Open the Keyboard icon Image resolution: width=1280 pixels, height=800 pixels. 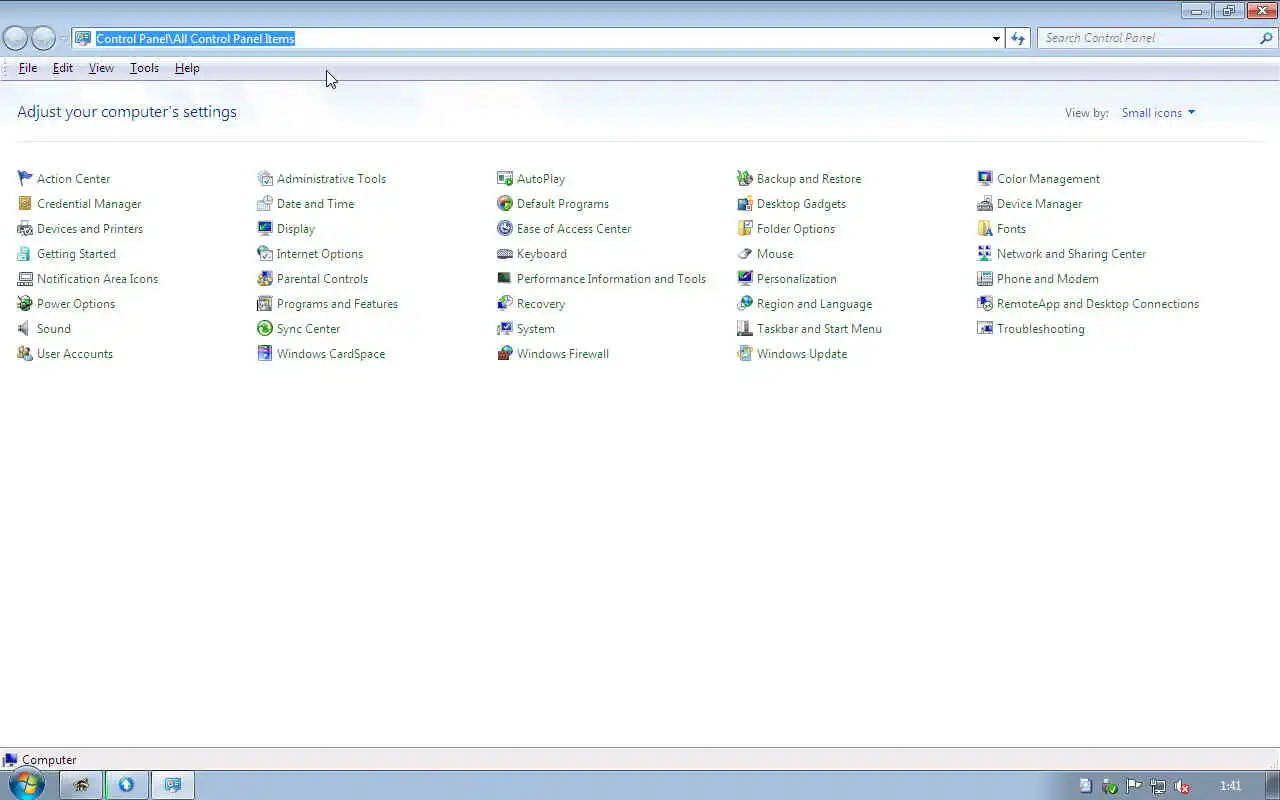tap(505, 254)
